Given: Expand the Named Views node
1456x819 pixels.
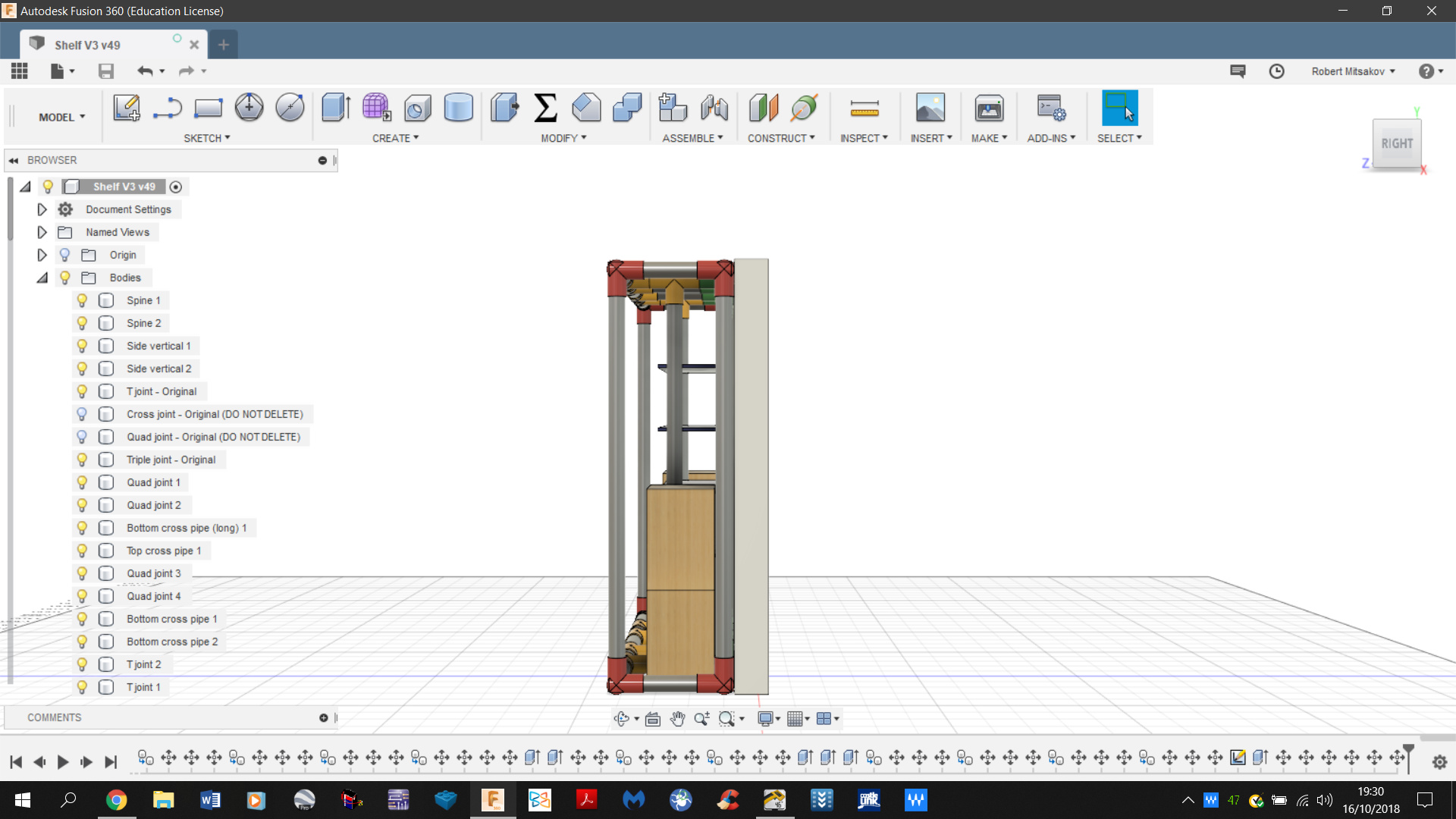Looking at the screenshot, I should click(x=42, y=232).
